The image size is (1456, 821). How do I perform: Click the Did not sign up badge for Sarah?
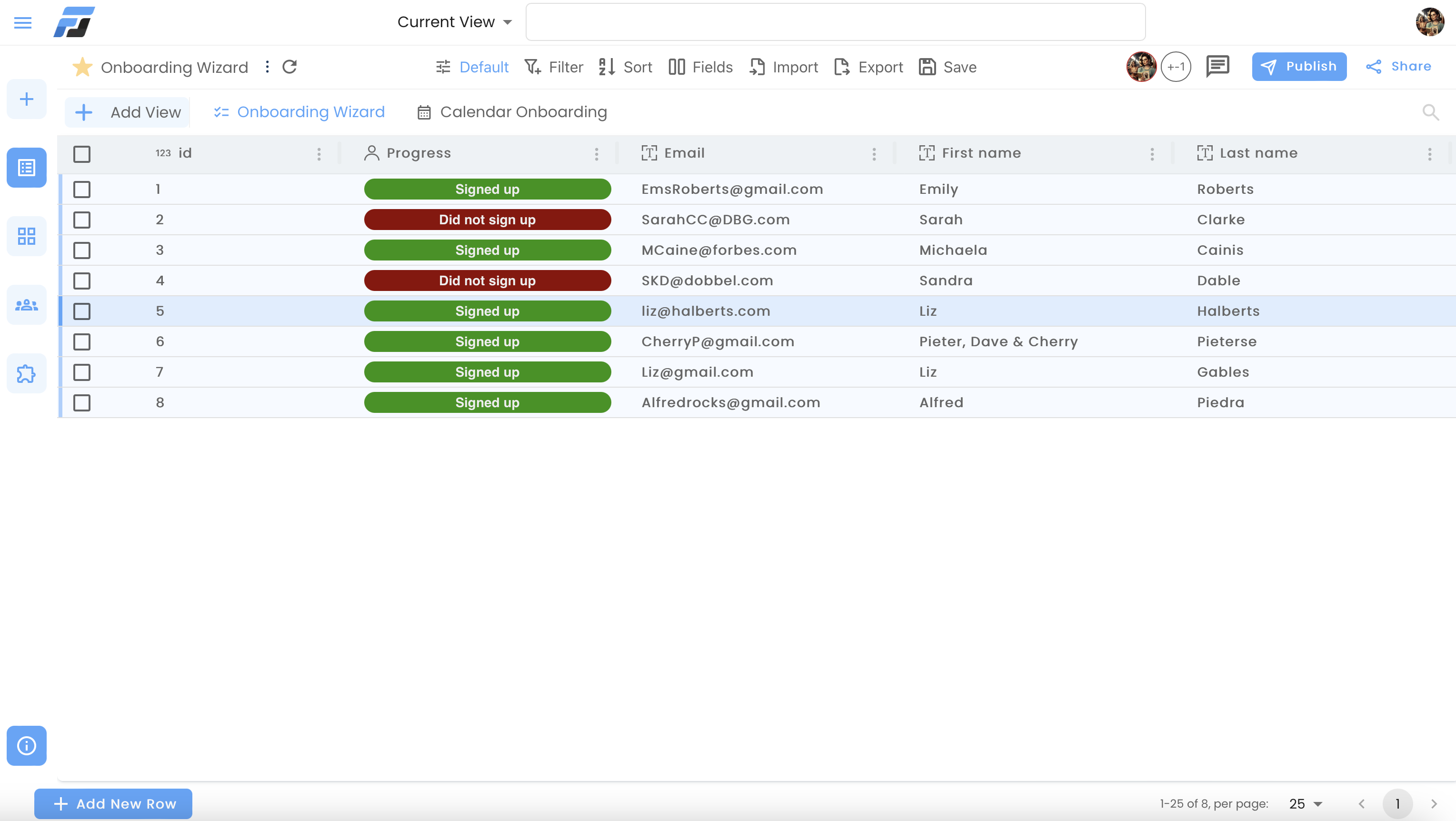point(487,220)
